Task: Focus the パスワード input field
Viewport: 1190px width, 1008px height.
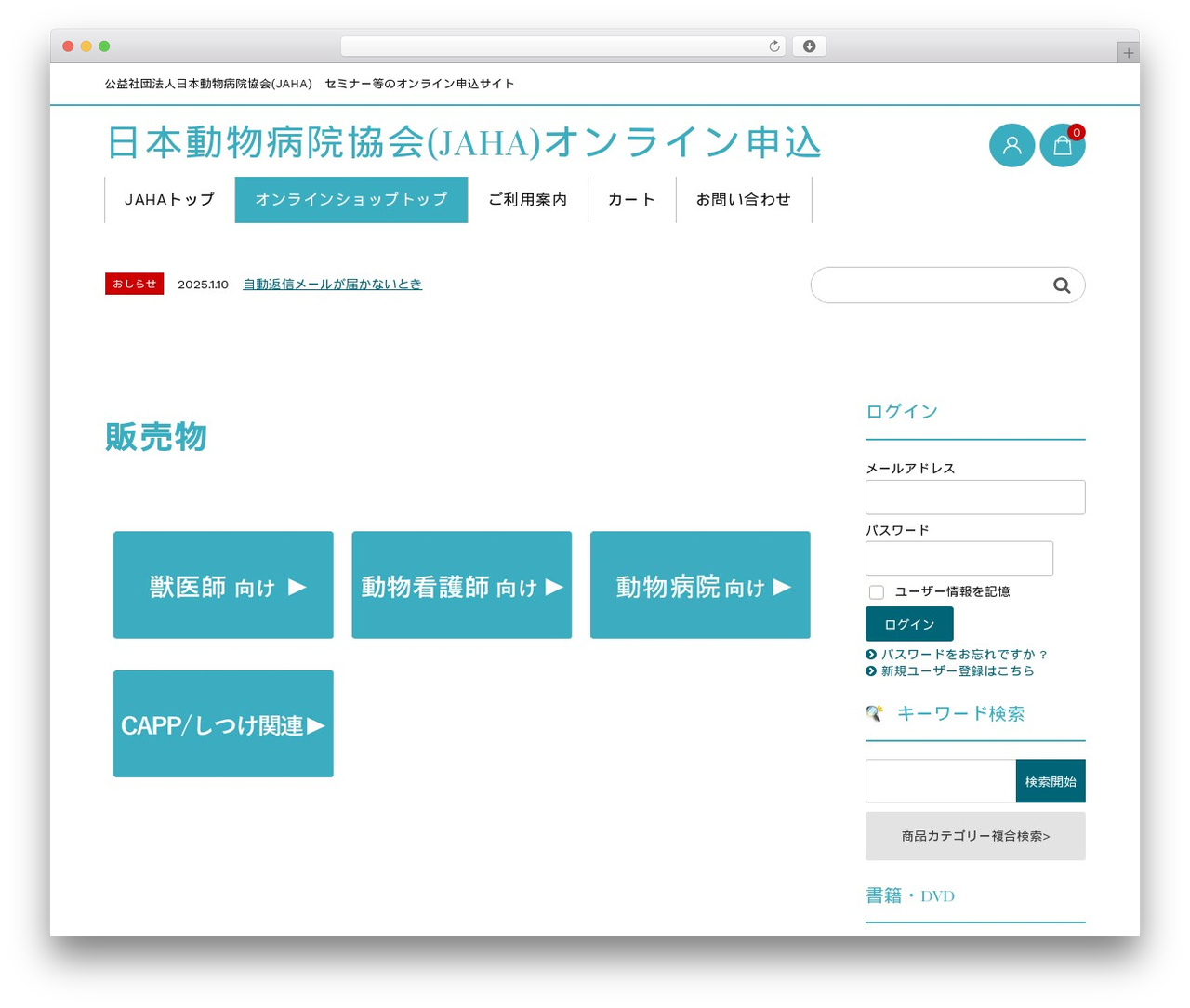Action: 959,559
